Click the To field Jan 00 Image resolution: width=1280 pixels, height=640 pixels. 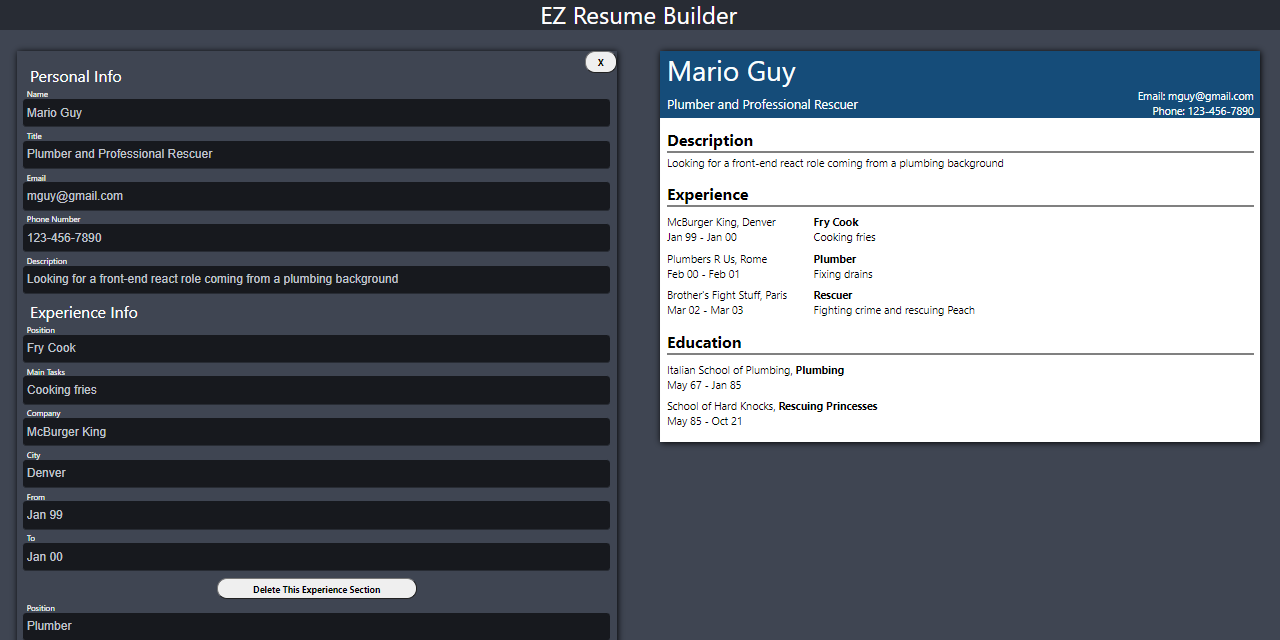pos(316,557)
